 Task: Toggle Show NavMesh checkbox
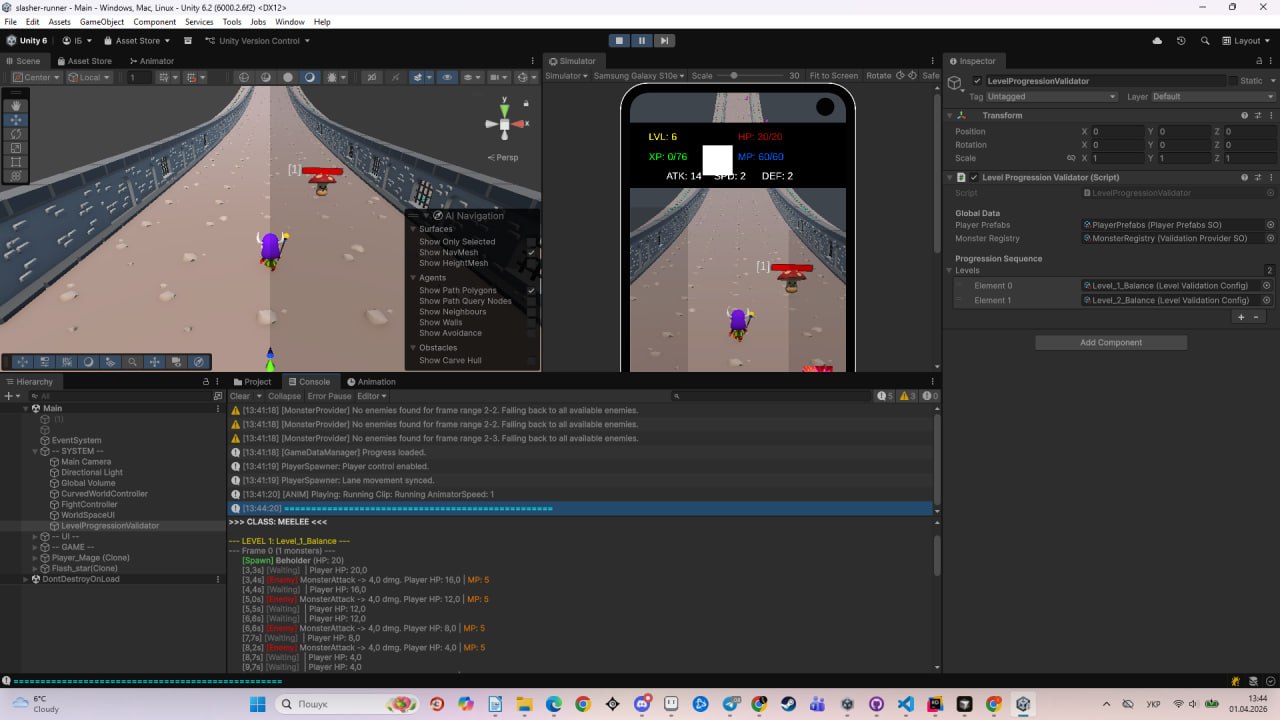[532, 253]
